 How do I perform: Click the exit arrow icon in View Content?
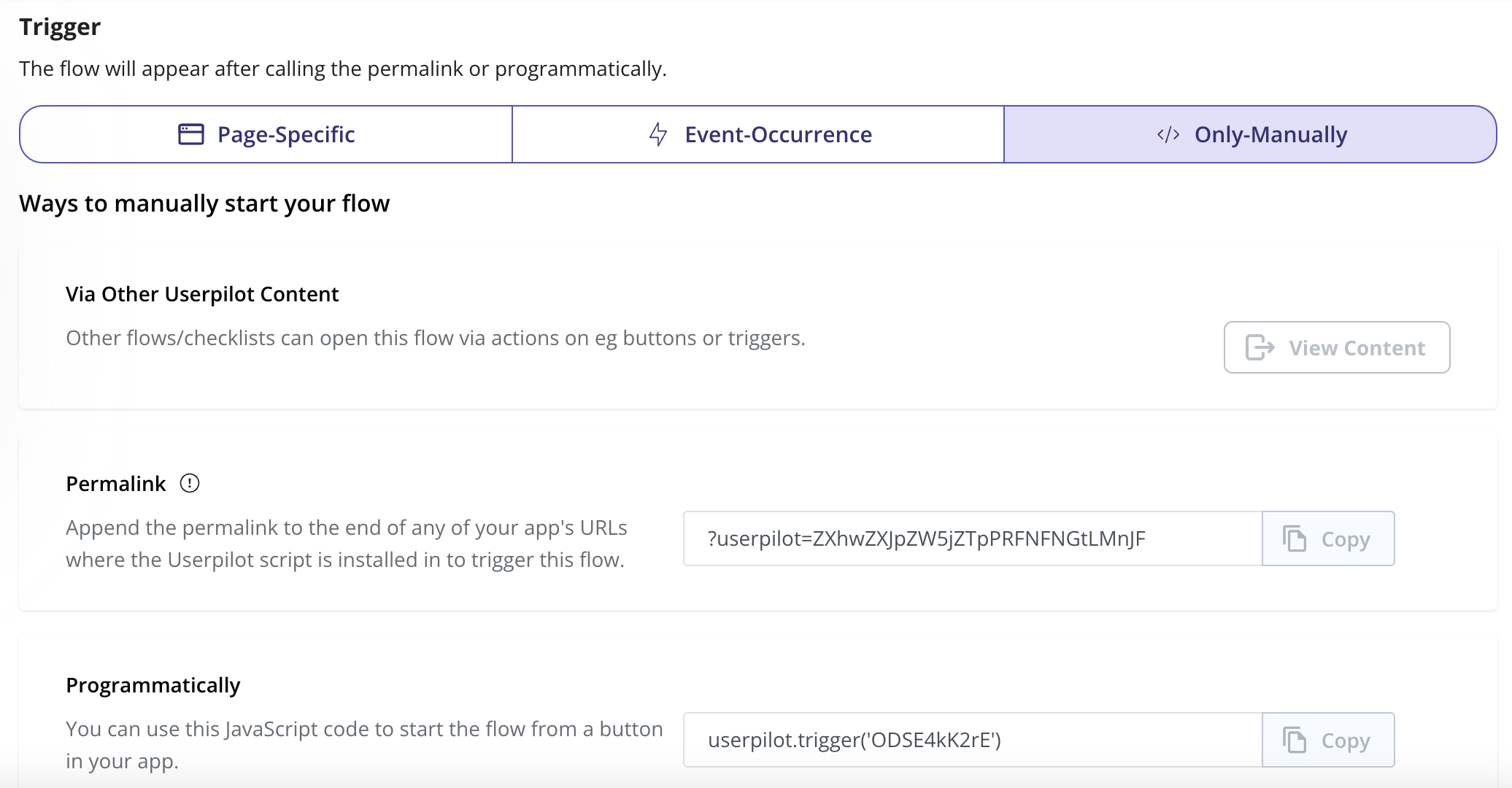(x=1260, y=347)
